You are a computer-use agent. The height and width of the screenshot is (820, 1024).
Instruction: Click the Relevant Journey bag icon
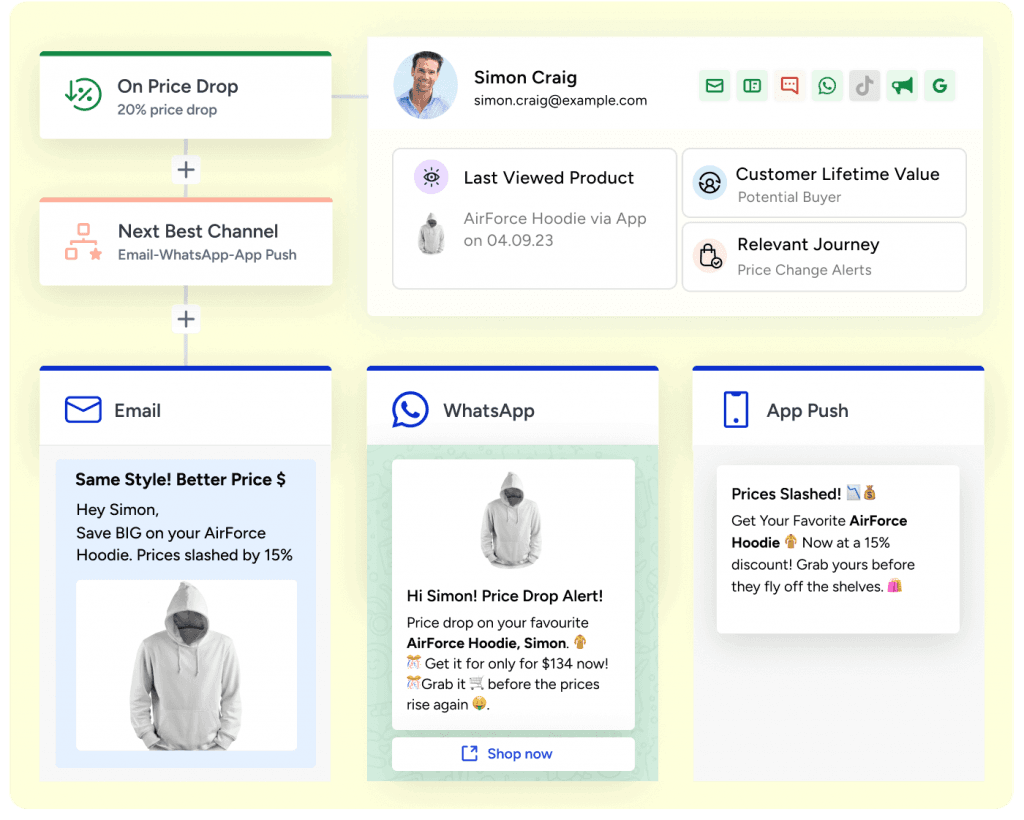point(710,256)
